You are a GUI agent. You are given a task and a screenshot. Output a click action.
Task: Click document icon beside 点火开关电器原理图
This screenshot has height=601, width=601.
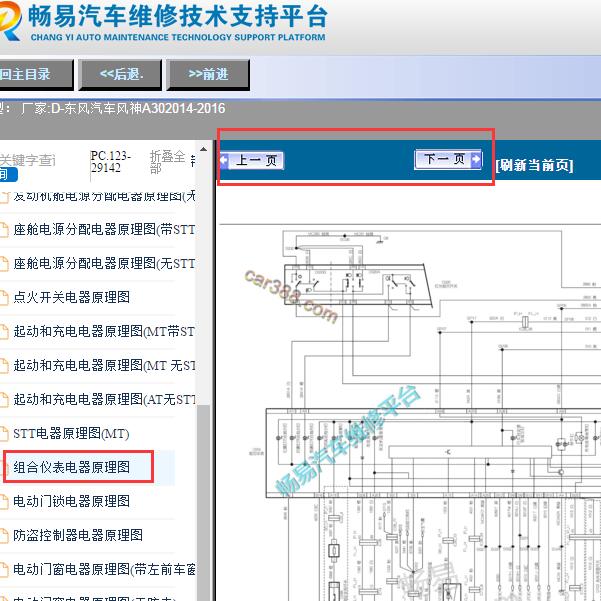point(4,297)
